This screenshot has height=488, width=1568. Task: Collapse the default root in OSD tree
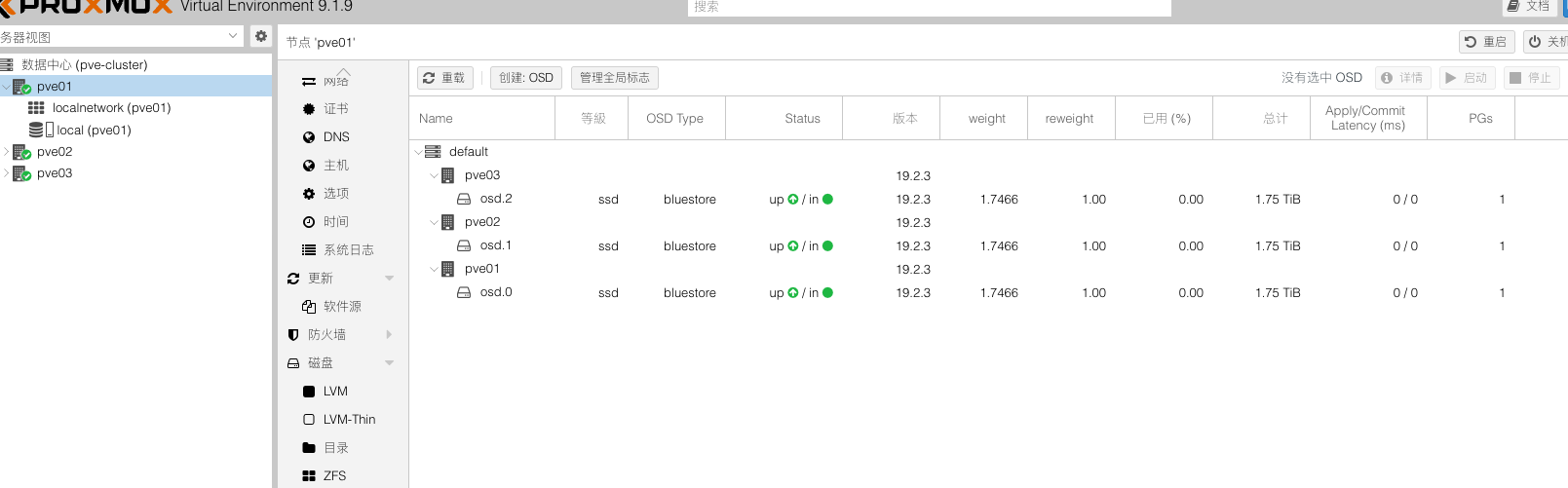(x=418, y=152)
